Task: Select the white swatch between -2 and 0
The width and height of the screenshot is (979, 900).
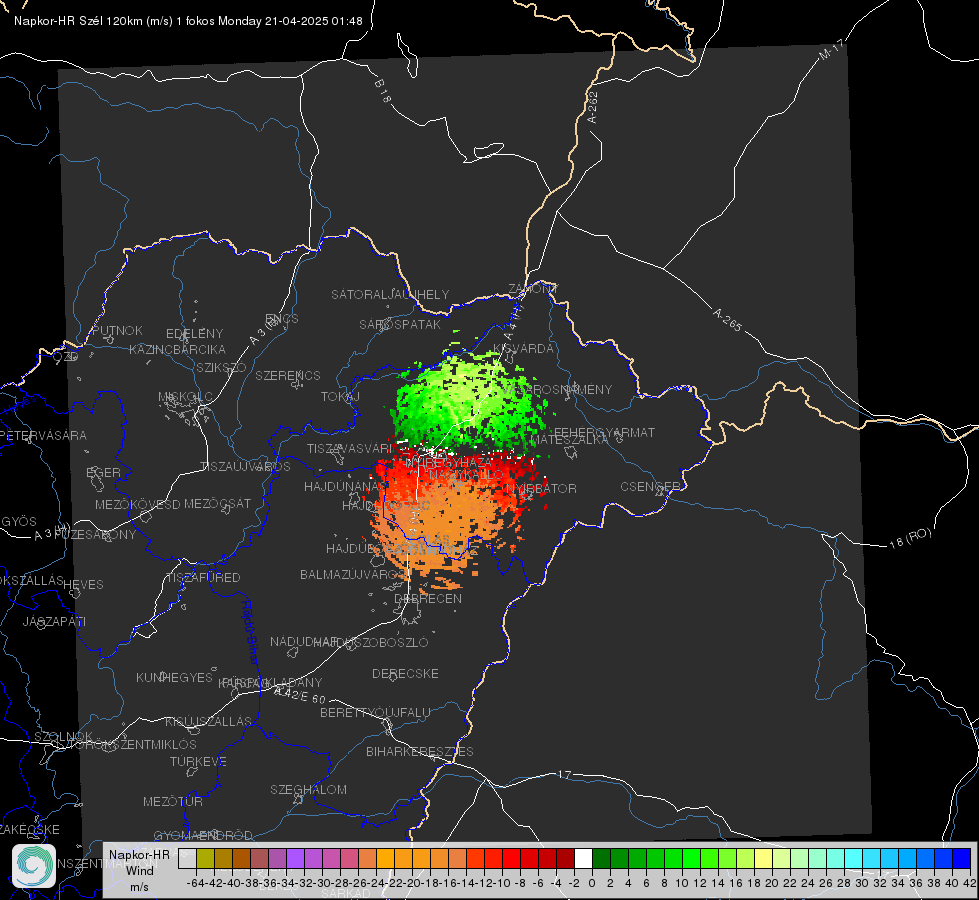Action: coord(583,858)
